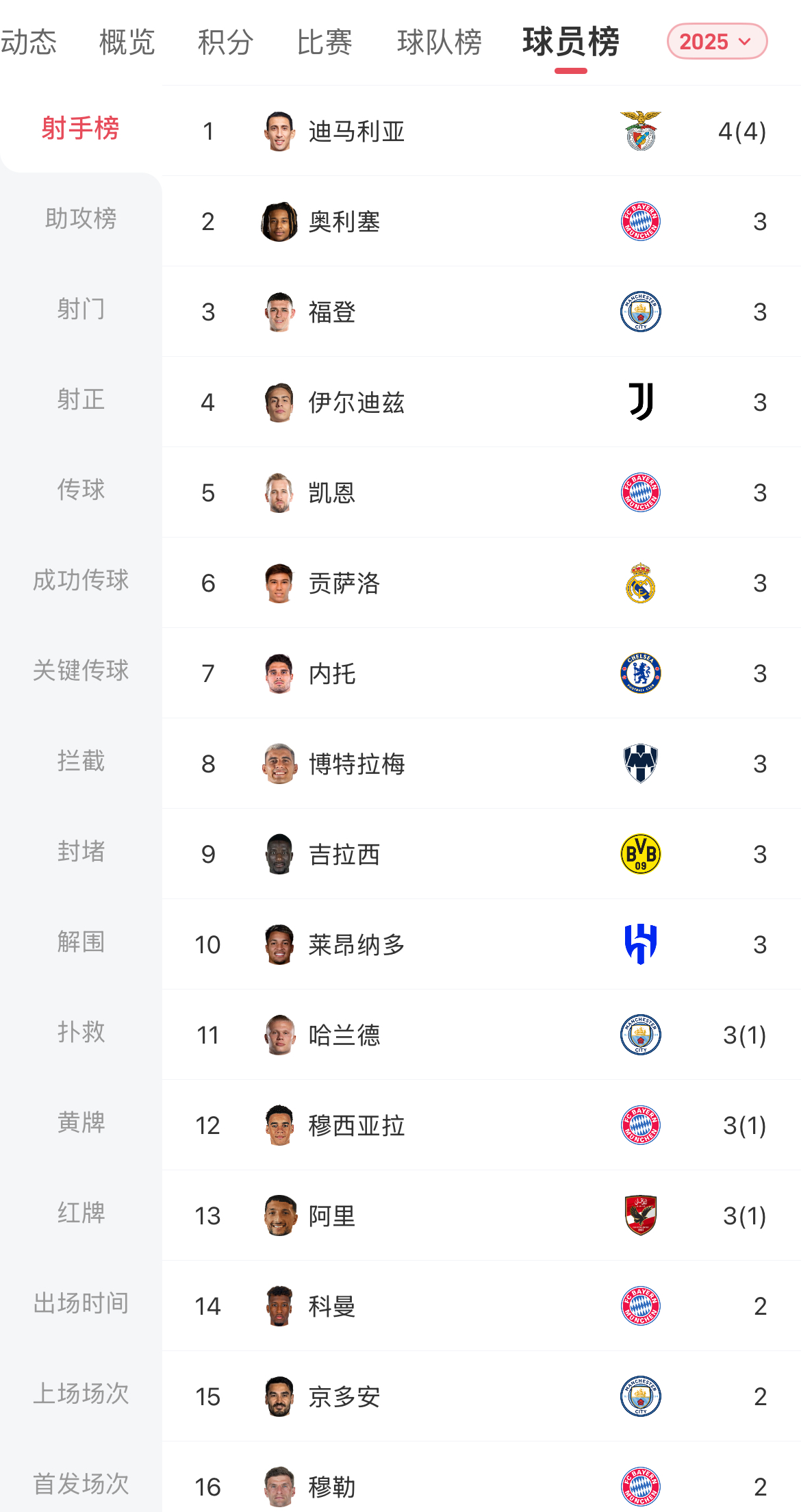Click the Benfica club crest icon
The image size is (801, 1512).
click(x=640, y=131)
